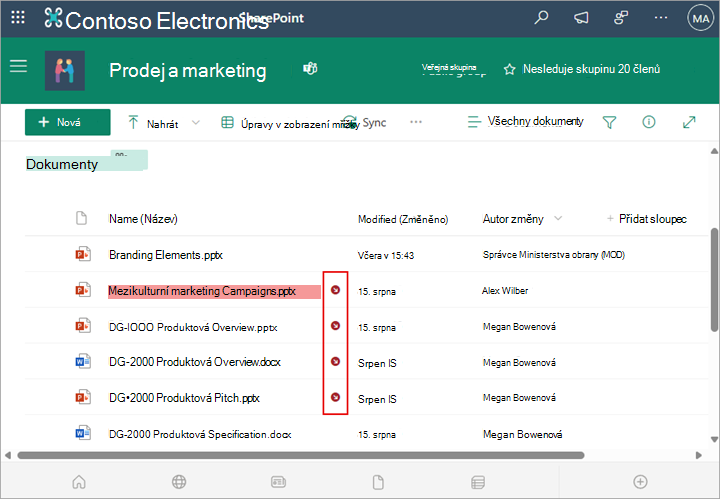720x499 pixels.
Task: Open Mezikulturní marketing Campaigns.pptx
Action: [x=202, y=291]
